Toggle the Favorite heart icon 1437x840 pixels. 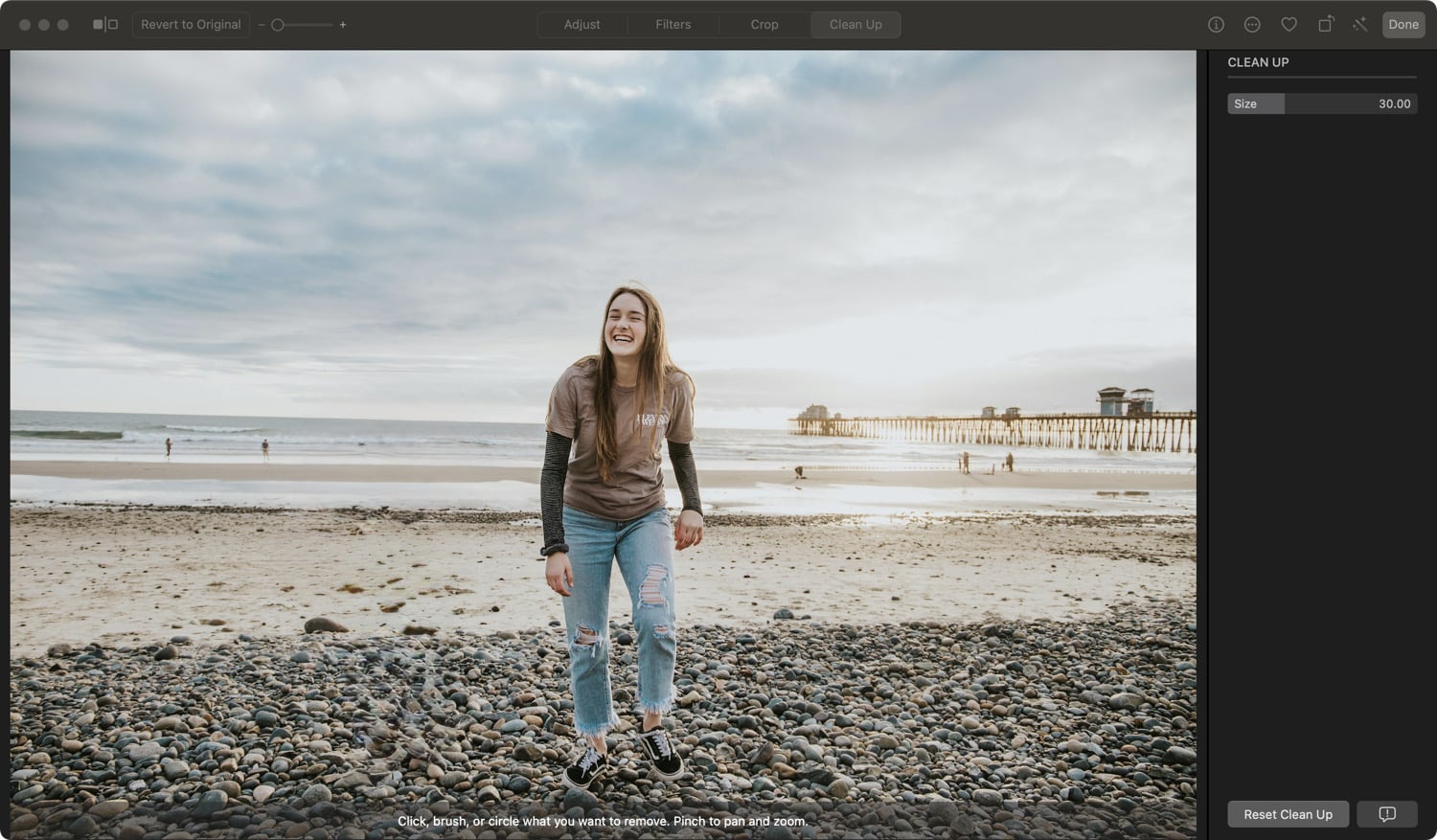(1289, 25)
